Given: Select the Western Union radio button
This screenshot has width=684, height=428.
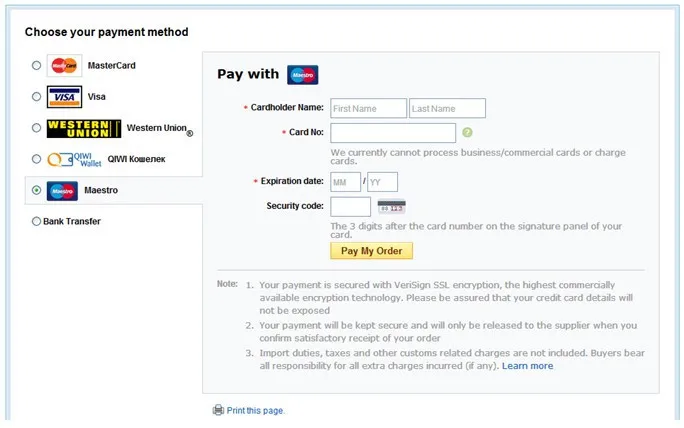Looking at the screenshot, I should tap(37, 128).
